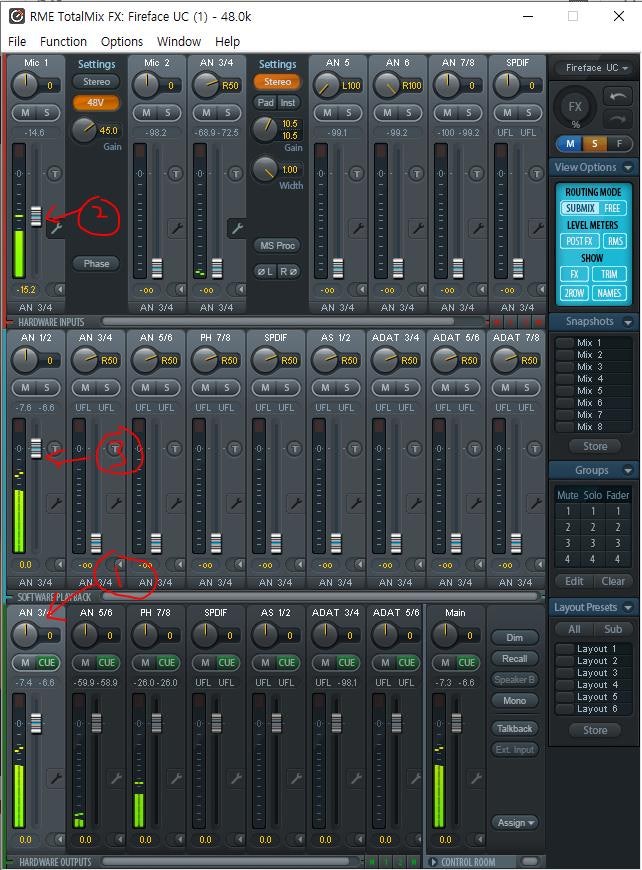The image size is (642, 870).
Task: Collapse the Hardware Inputs row
Action: (x=10, y=322)
